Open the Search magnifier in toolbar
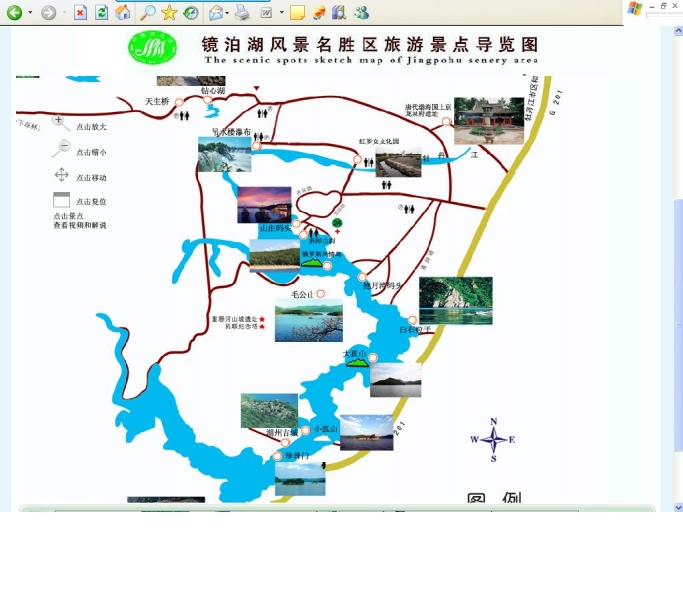Image resolution: width=683 pixels, height=600 pixels. coord(147,13)
